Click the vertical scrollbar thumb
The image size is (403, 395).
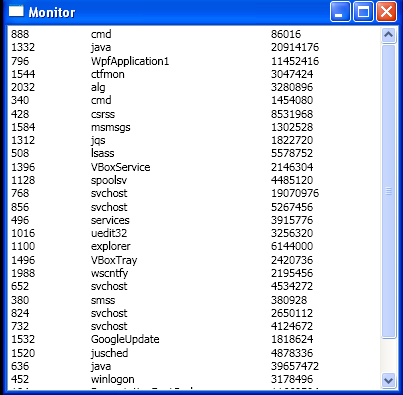tap(389, 192)
